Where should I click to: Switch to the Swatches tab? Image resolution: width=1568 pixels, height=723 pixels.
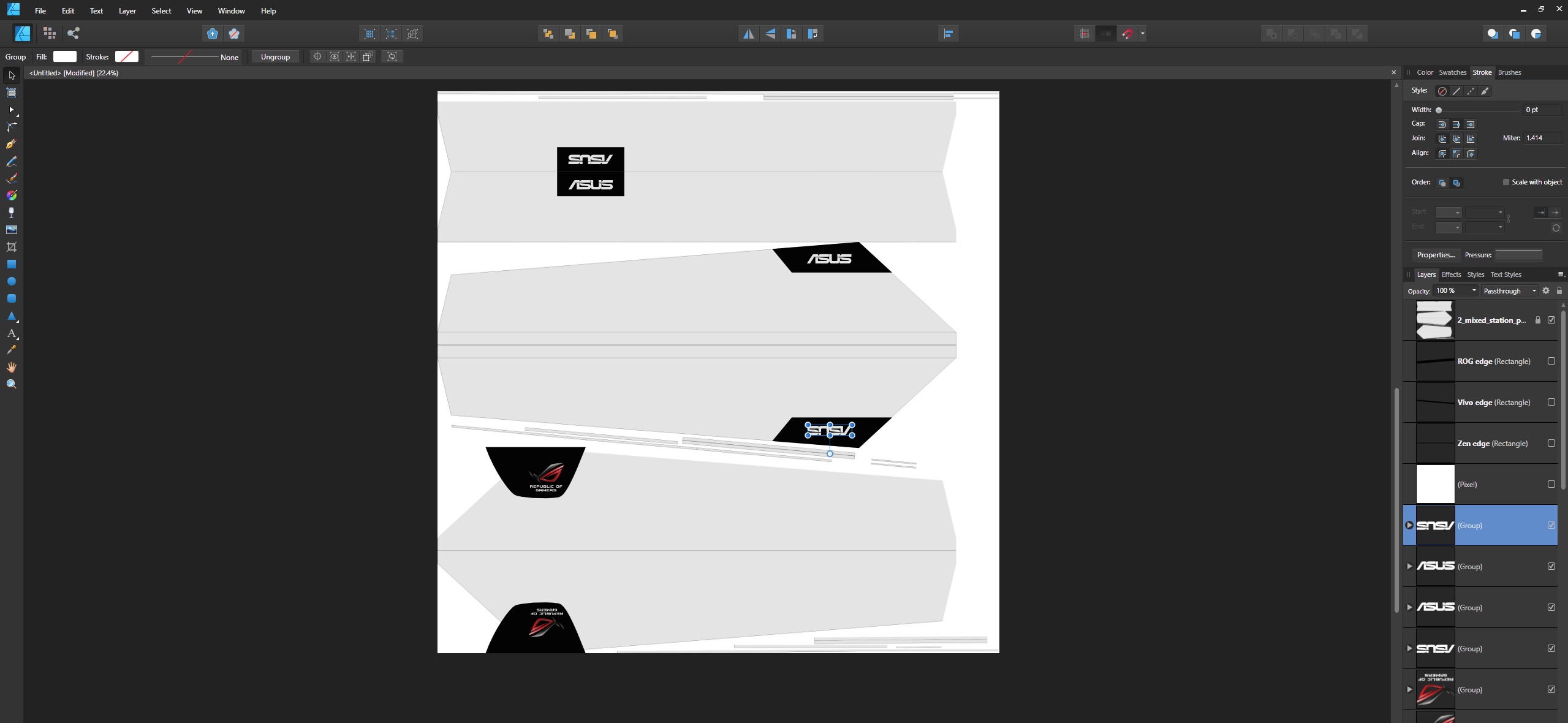[1452, 72]
